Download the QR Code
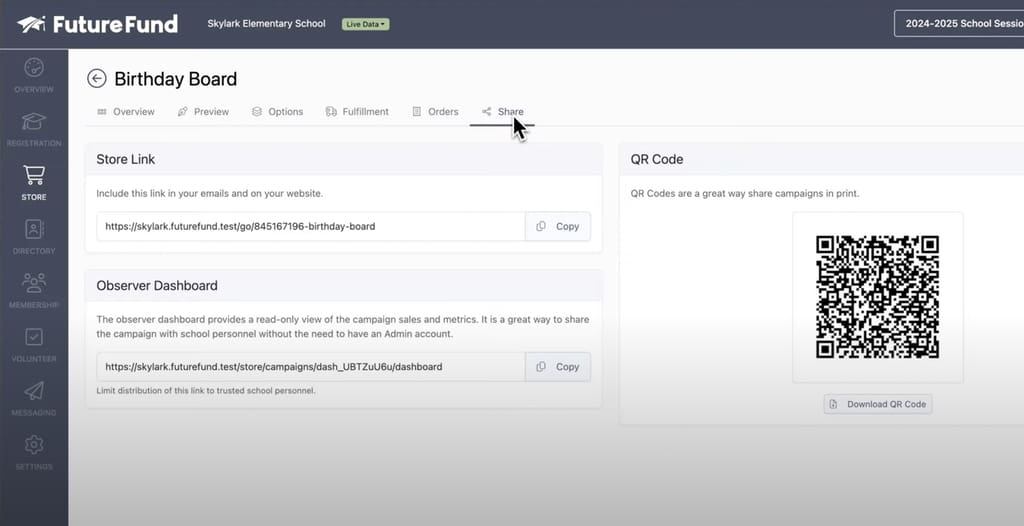Viewport: 1024px width, 526px height. (878, 404)
